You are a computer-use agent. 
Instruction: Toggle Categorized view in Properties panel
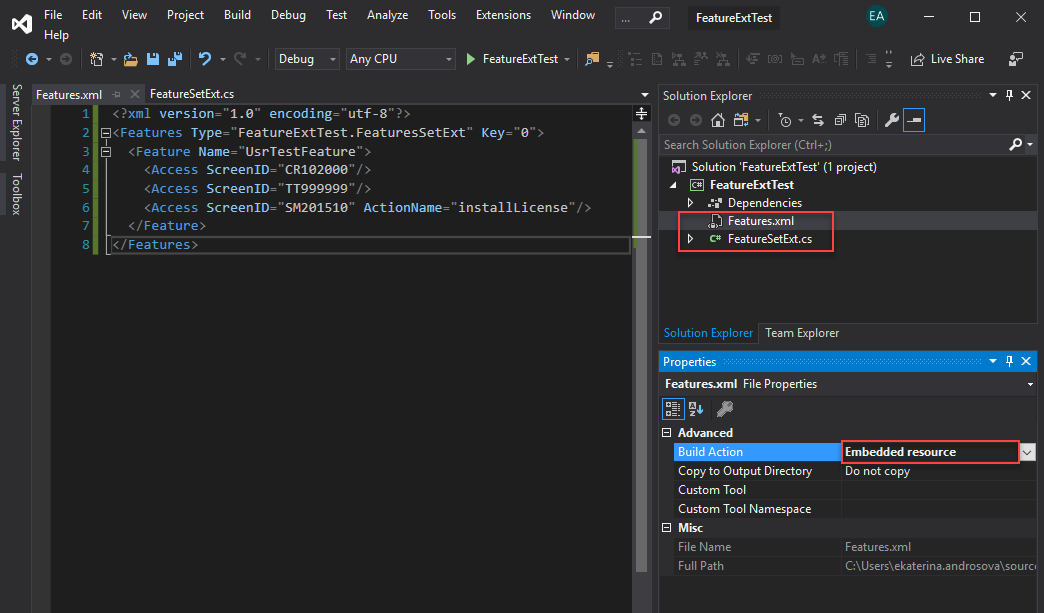674,408
